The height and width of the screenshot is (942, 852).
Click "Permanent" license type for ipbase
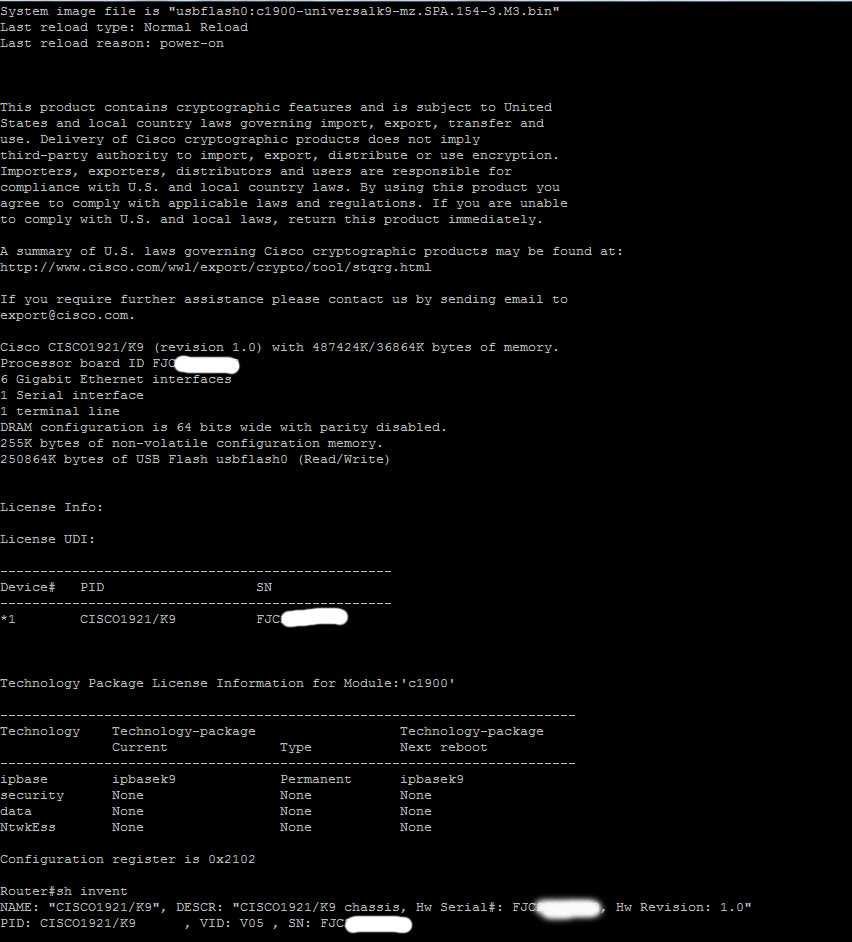click(315, 779)
